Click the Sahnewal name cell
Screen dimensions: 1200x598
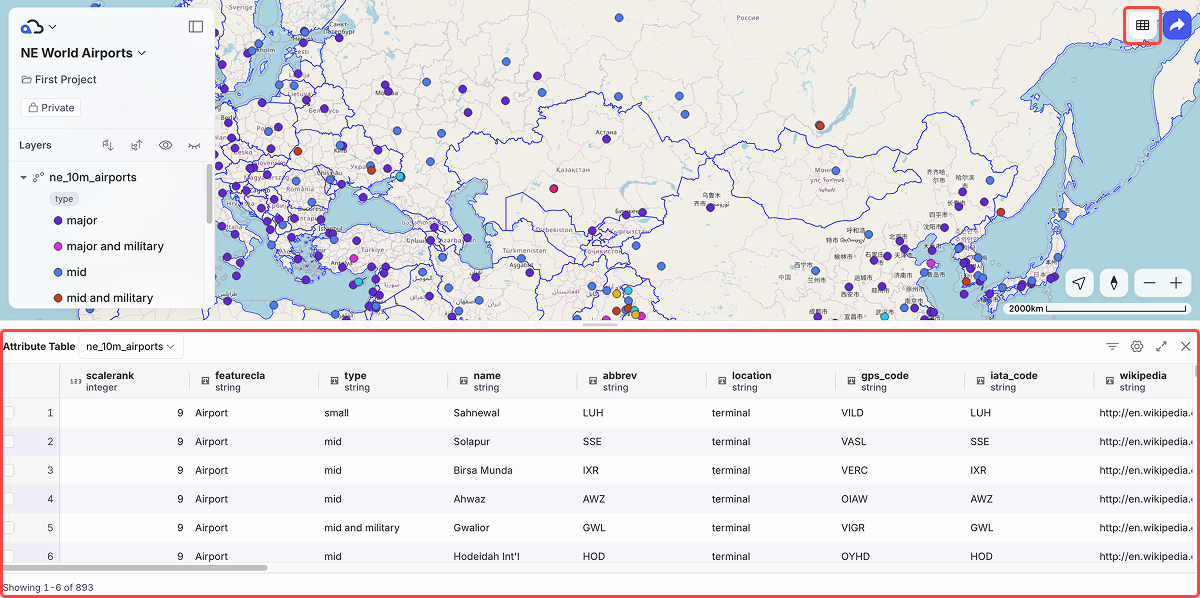512,412
